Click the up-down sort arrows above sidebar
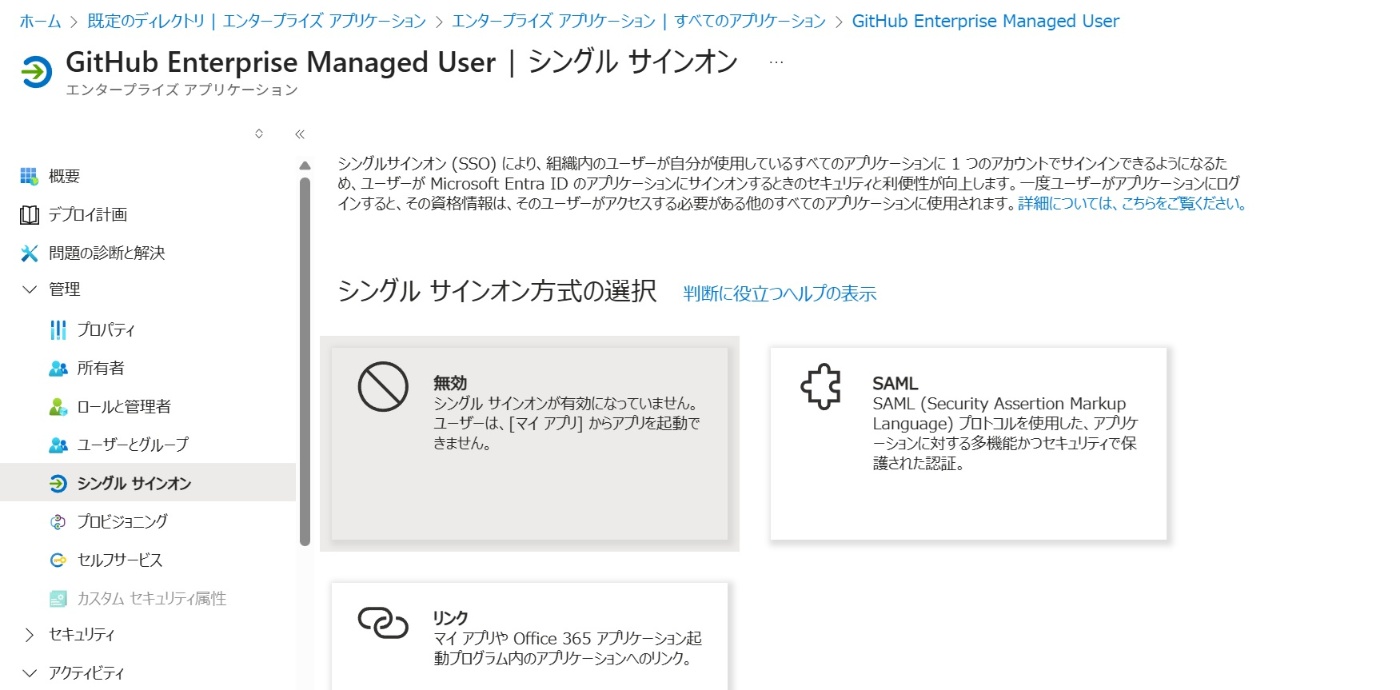Viewport: 1400px width, 690px height. coord(259,133)
